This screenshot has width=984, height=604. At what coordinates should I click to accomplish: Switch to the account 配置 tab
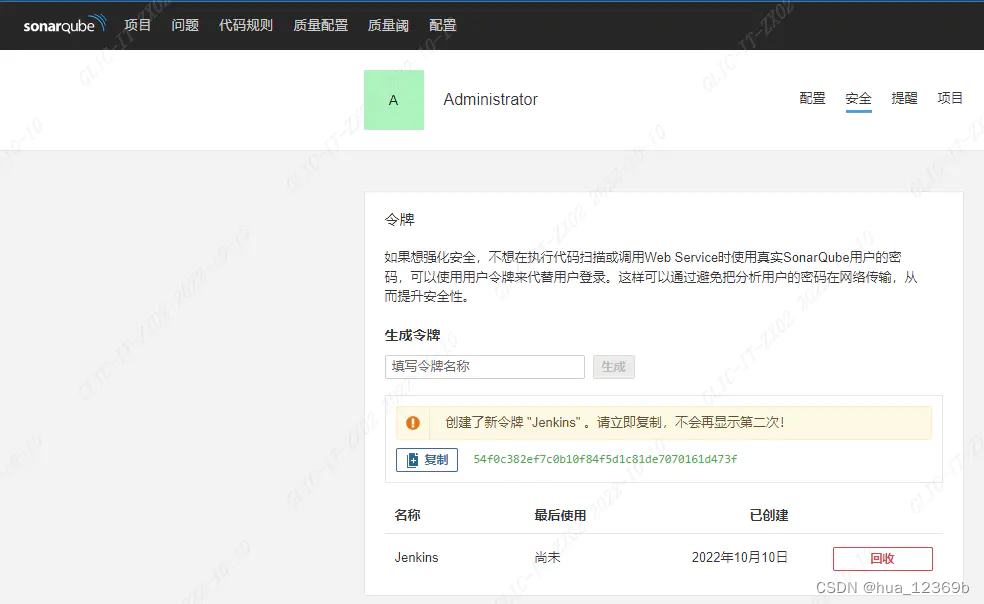813,98
